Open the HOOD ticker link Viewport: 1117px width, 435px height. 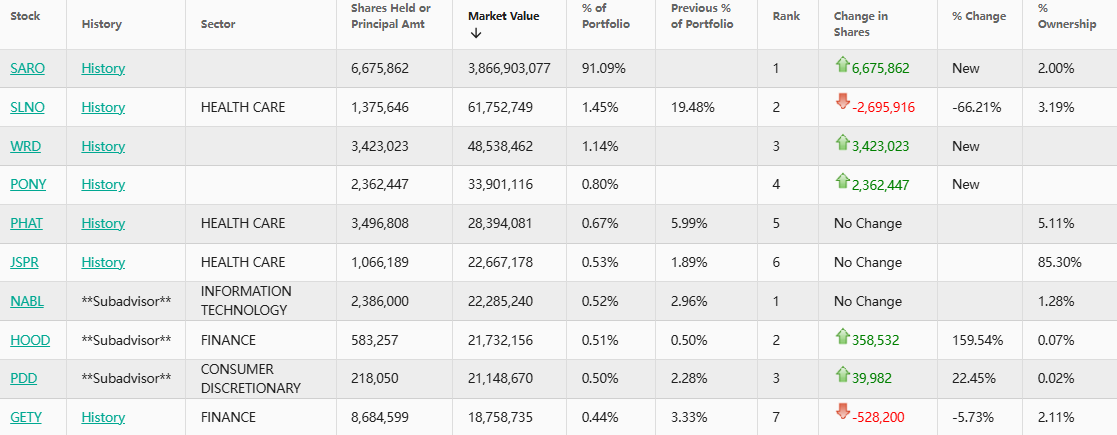coord(30,340)
